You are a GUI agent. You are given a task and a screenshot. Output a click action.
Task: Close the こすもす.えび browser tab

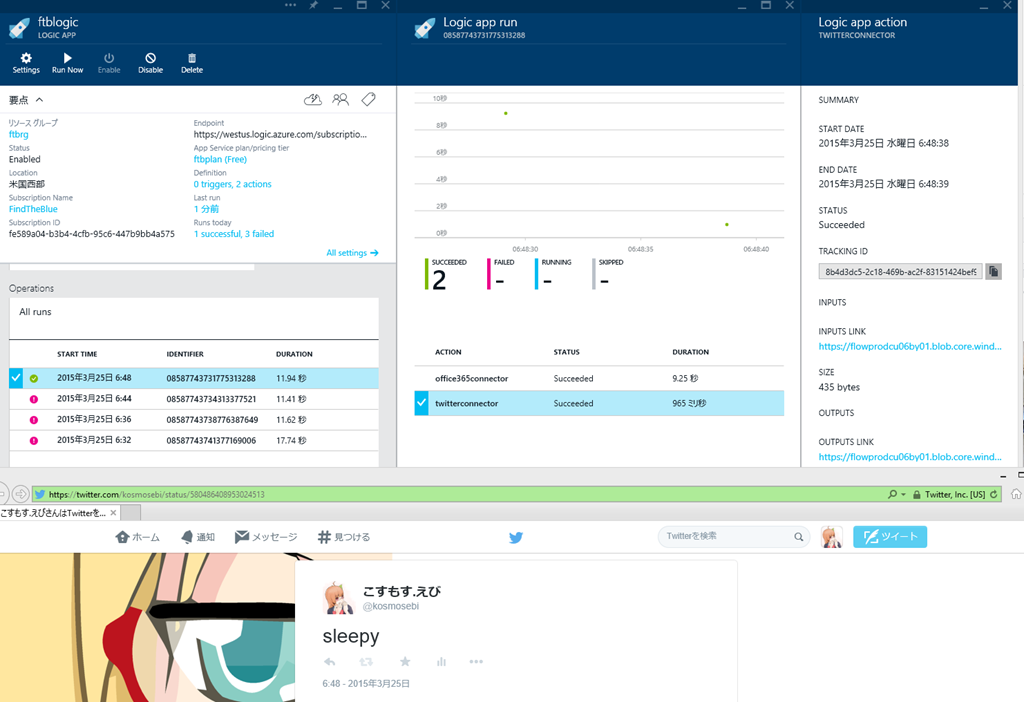pyautogui.click(x=114, y=513)
